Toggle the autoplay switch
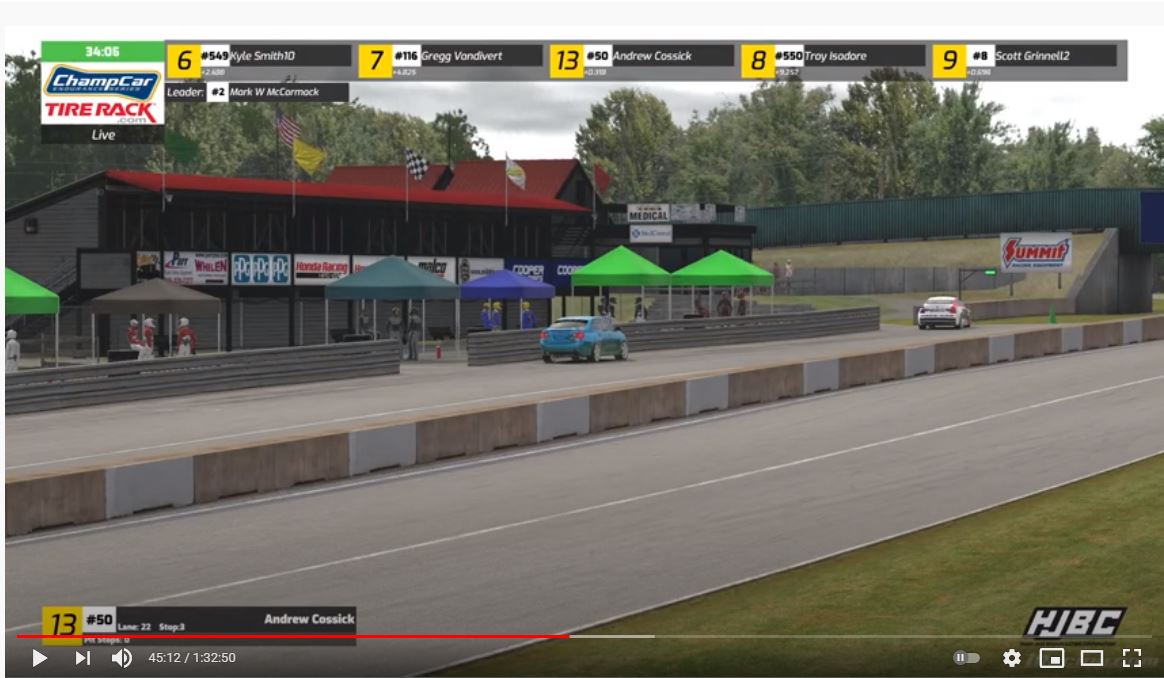 click(966, 658)
